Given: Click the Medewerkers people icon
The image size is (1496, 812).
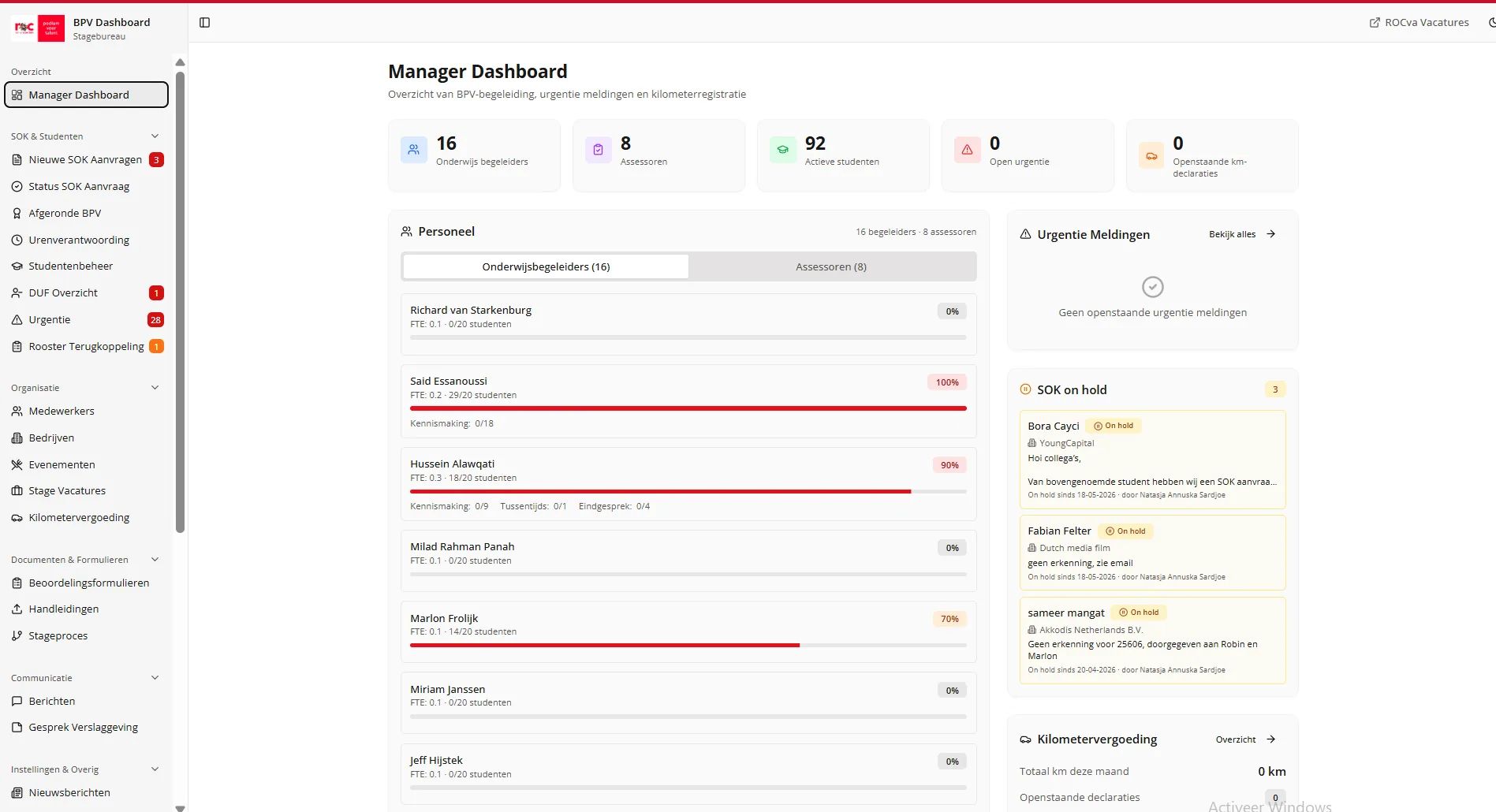Looking at the screenshot, I should pos(17,412).
